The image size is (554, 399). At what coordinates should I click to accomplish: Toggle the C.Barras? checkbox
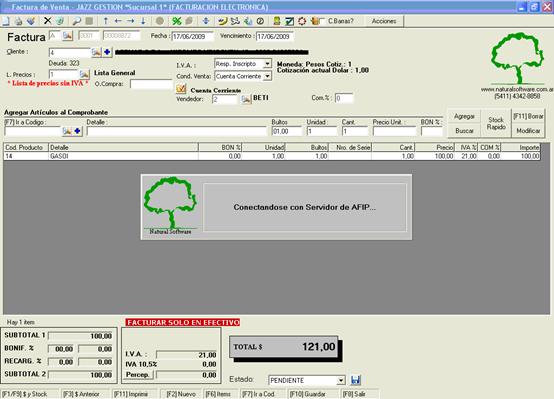coord(322,21)
